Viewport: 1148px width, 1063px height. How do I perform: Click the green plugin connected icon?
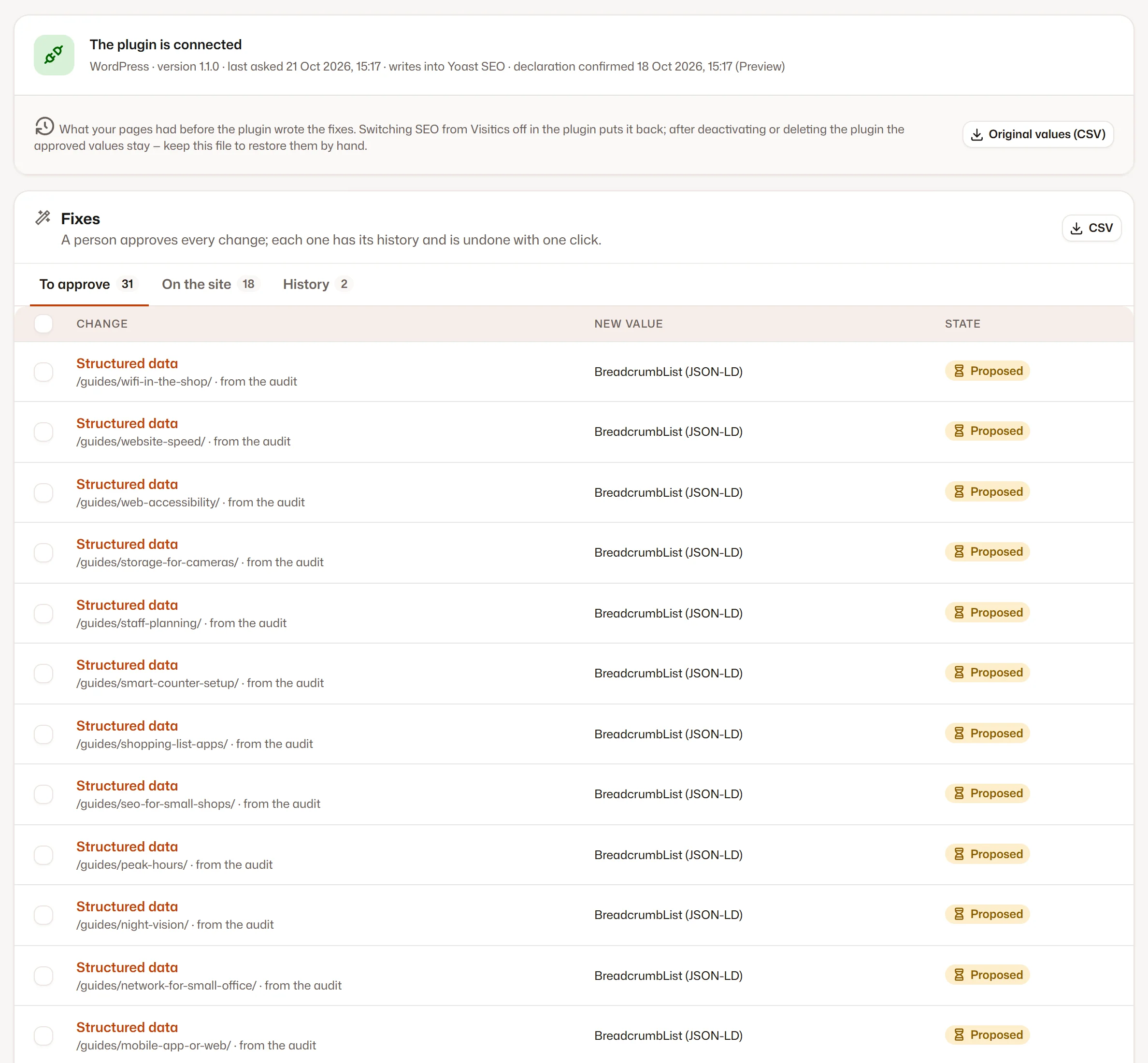click(54, 55)
